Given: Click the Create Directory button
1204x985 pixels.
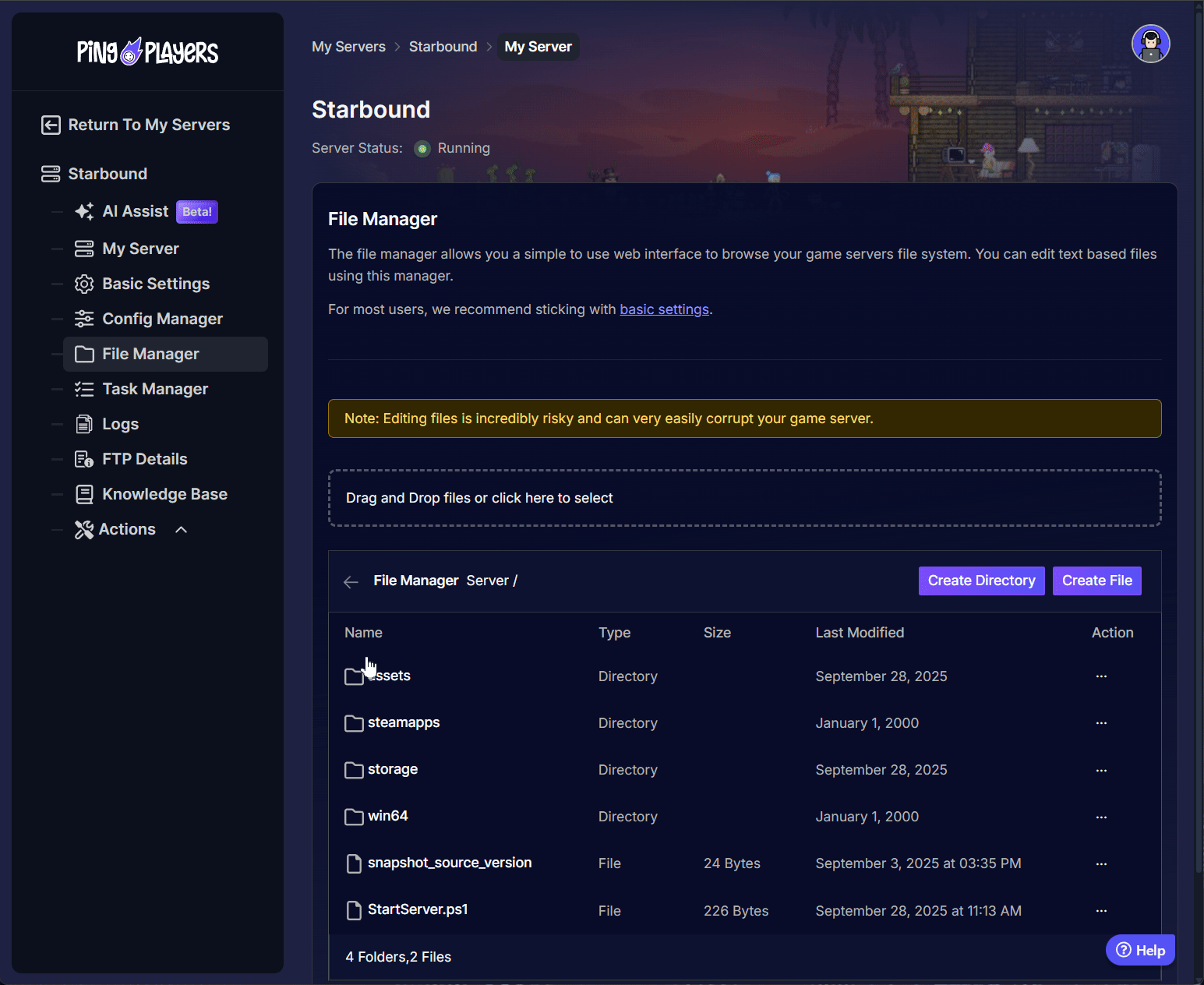Looking at the screenshot, I should point(981,581).
